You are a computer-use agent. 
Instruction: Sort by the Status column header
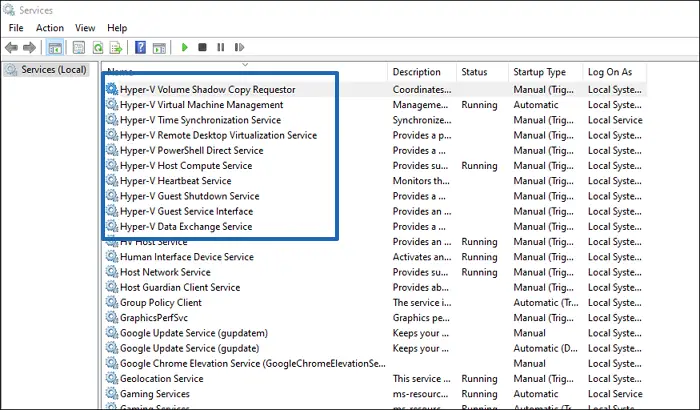click(474, 72)
